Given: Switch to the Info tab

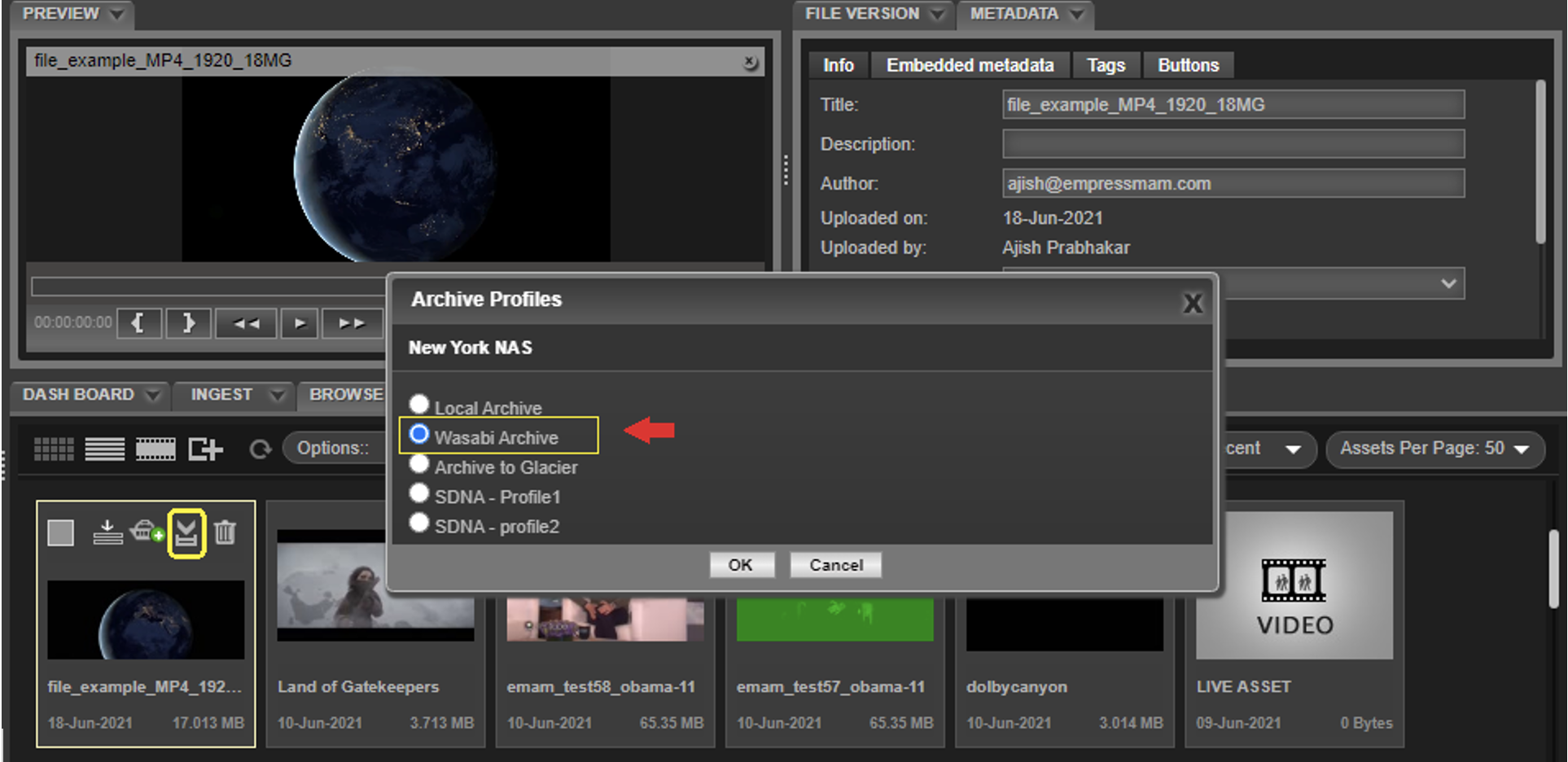Looking at the screenshot, I should pos(838,65).
